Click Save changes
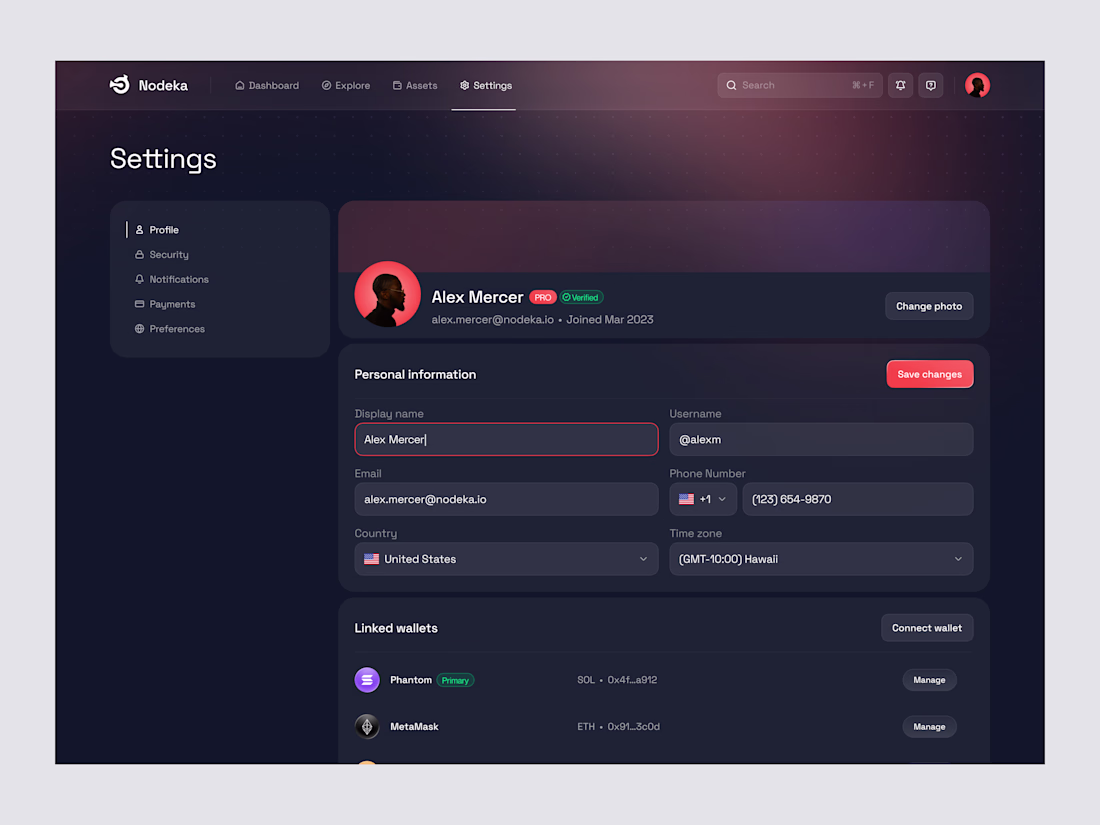Image resolution: width=1100 pixels, height=825 pixels. point(930,374)
